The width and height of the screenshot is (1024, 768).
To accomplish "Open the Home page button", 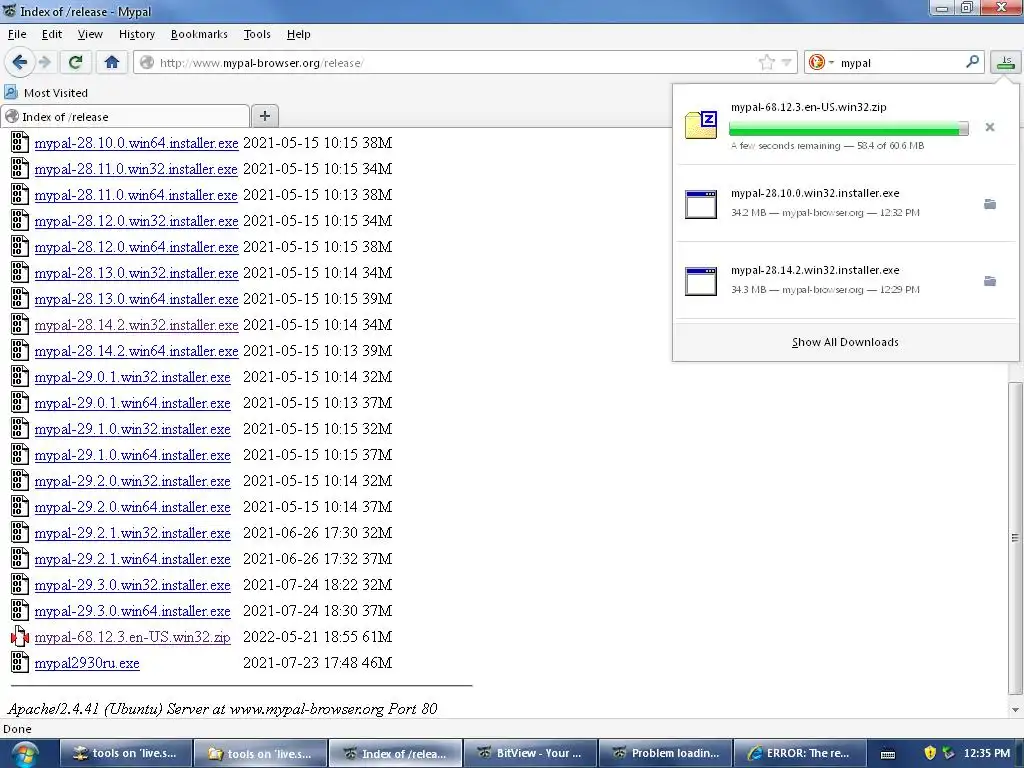I will 112,63.
